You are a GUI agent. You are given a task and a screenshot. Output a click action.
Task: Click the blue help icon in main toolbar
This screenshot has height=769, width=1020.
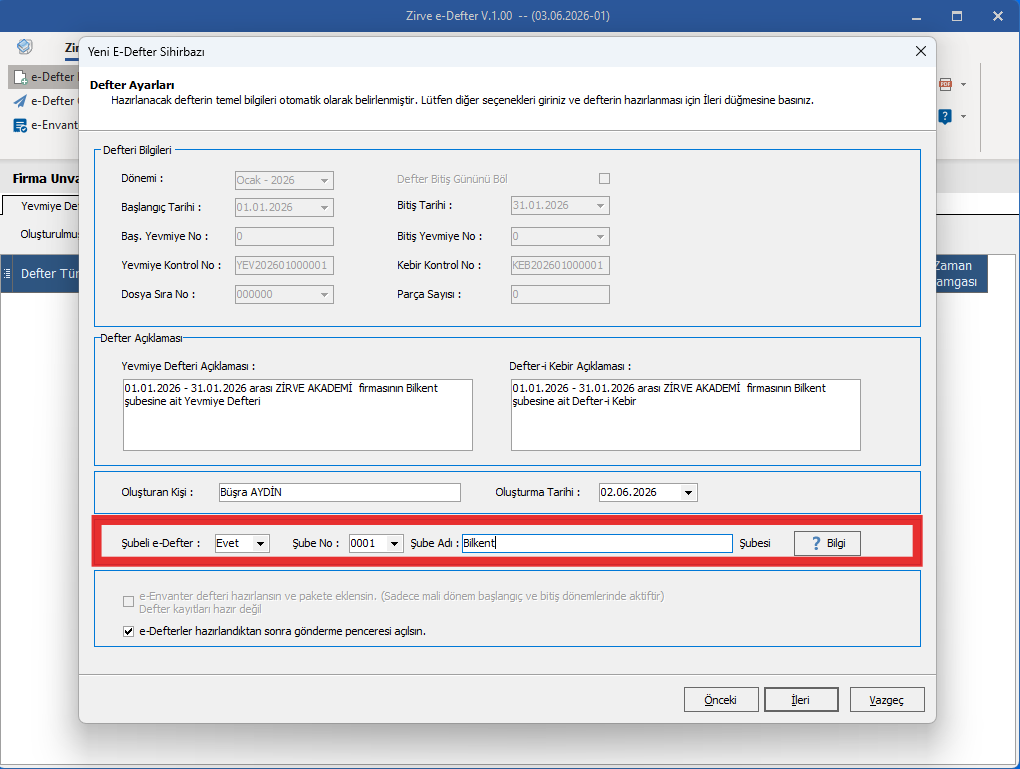(945, 116)
